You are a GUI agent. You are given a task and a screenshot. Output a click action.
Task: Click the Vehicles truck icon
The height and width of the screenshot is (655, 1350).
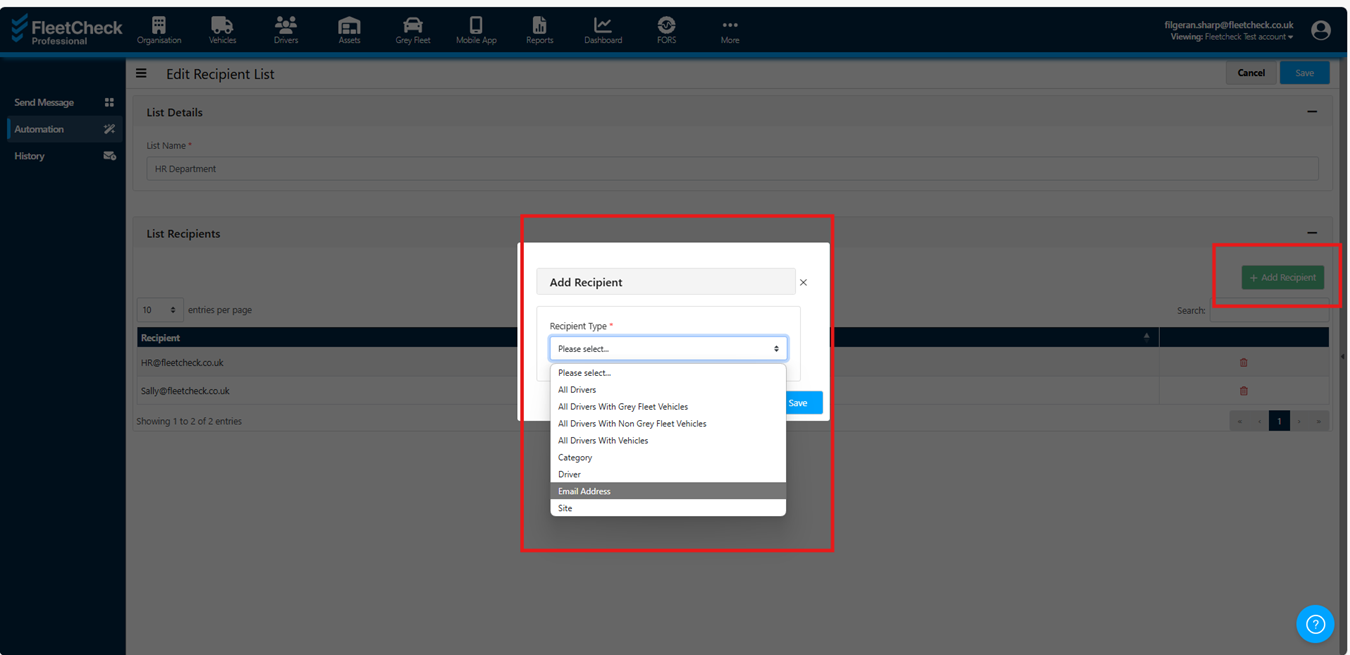pyautogui.click(x=222, y=26)
